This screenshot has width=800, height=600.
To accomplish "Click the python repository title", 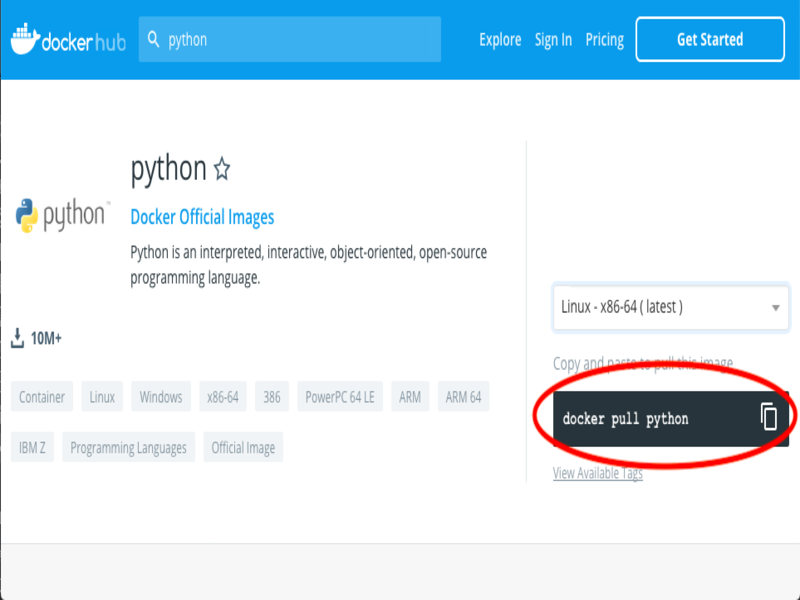I will pos(168,169).
